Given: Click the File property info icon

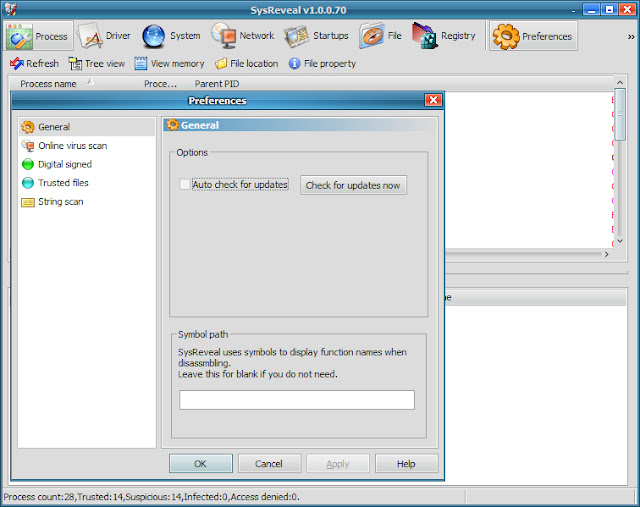Looking at the screenshot, I should point(294,64).
